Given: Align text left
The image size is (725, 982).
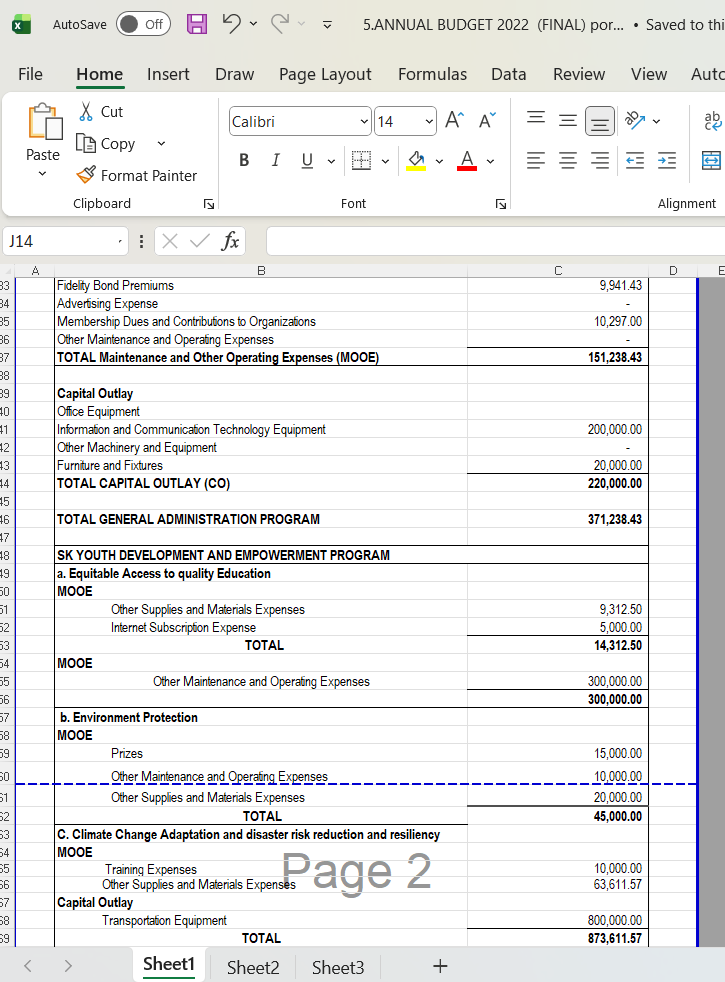Looking at the screenshot, I should (535, 160).
